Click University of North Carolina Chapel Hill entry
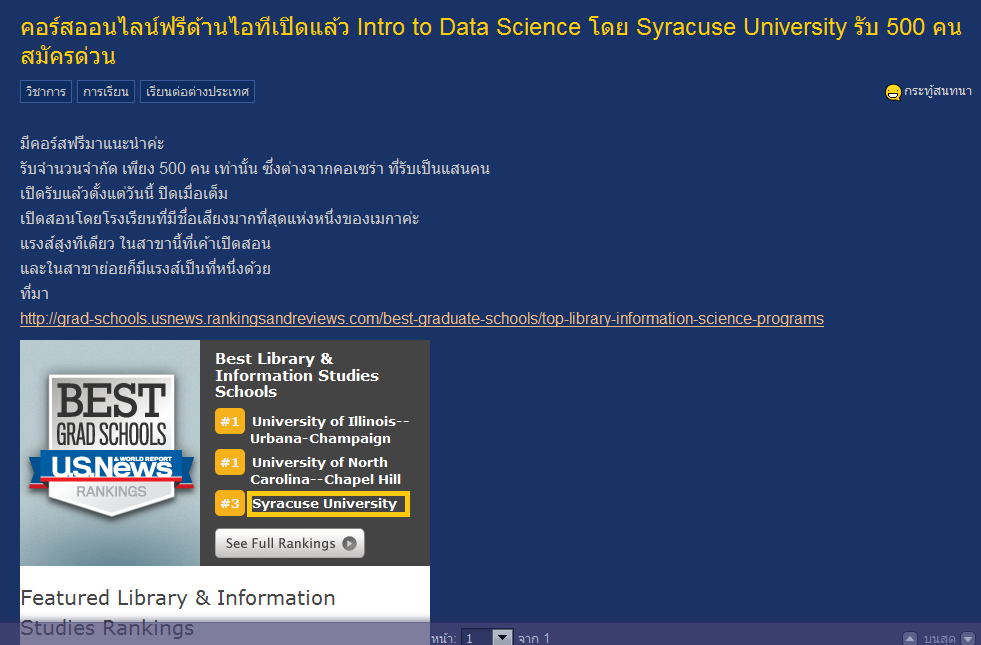This screenshot has width=981, height=645. (x=325, y=470)
